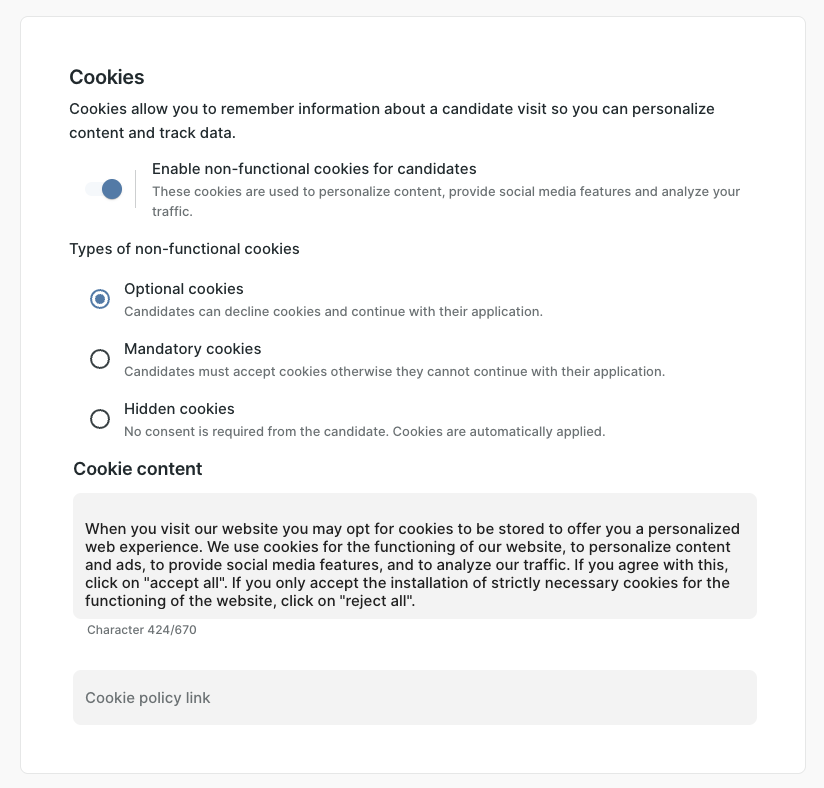This screenshot has width=824, height=788.
Task: Click 'Types of non-functional cookies' label
Action: (184, 248)
